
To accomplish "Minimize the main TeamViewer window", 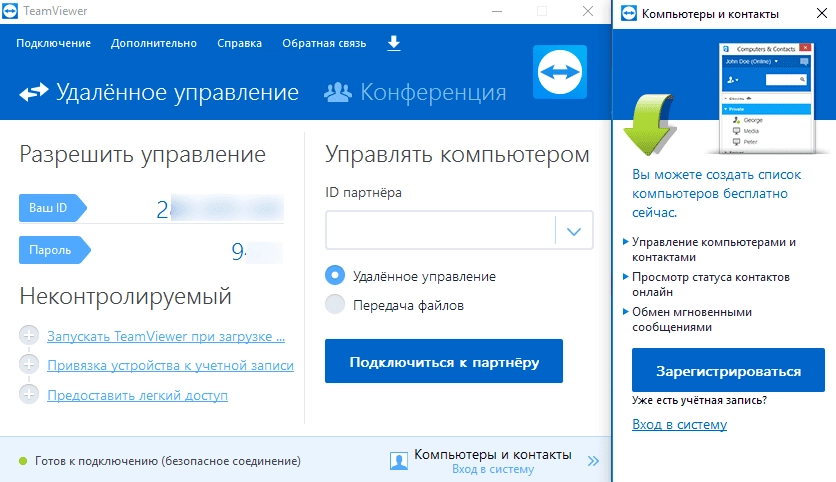I will pyautogui.click(x=497, y=11).
